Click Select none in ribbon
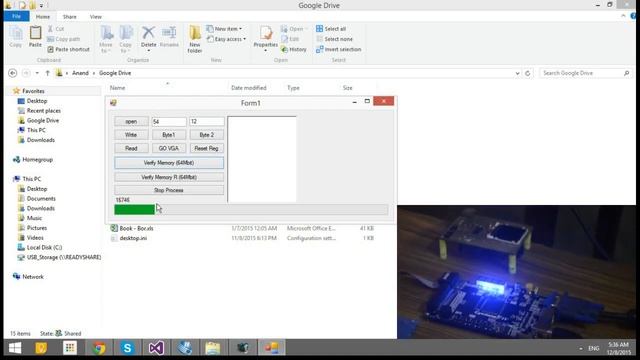 click(334, 39)
